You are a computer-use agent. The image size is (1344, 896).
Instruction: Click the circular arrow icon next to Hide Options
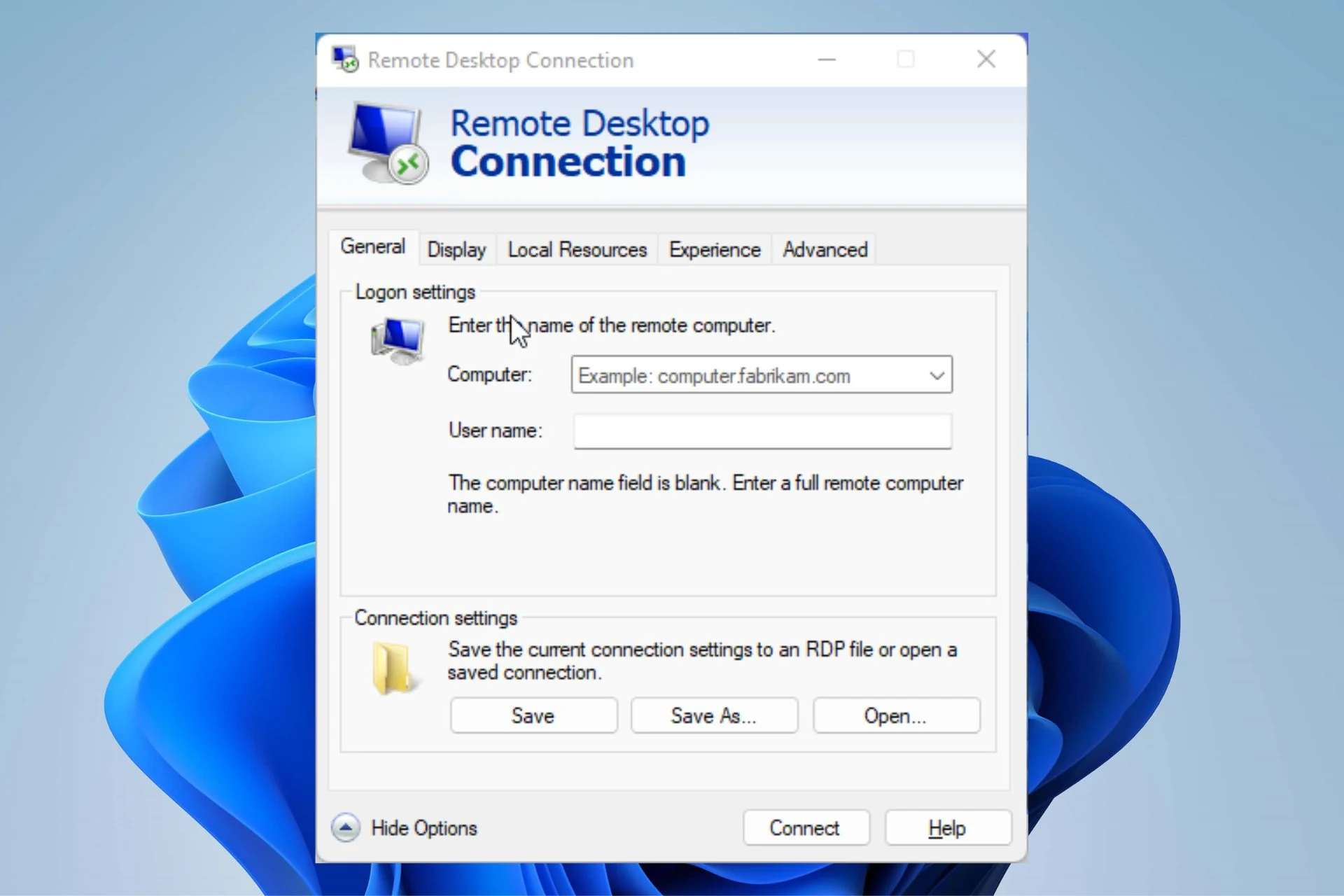pos(346,827)
